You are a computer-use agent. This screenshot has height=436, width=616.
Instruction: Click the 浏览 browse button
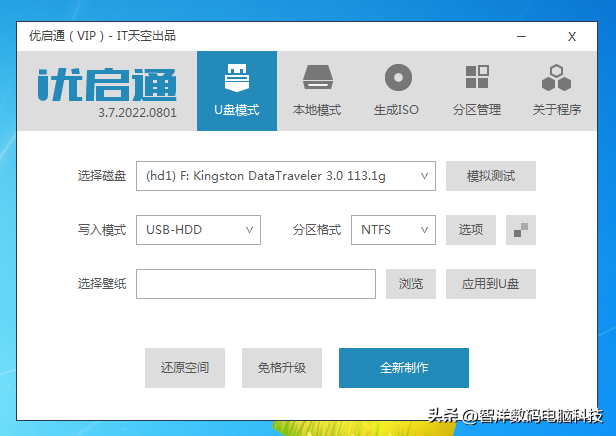(411, 284)
